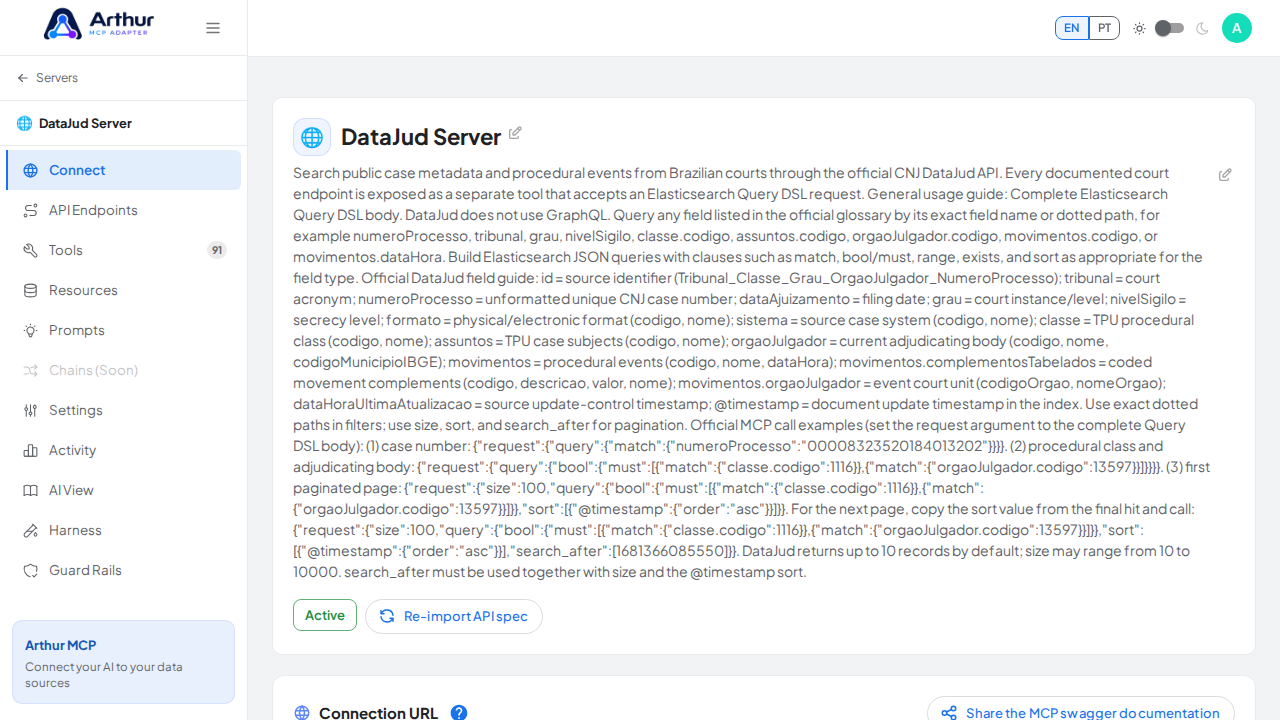Go back to Servers list
This screenshot has width=1280, height=720.
(x=47, y=78)
